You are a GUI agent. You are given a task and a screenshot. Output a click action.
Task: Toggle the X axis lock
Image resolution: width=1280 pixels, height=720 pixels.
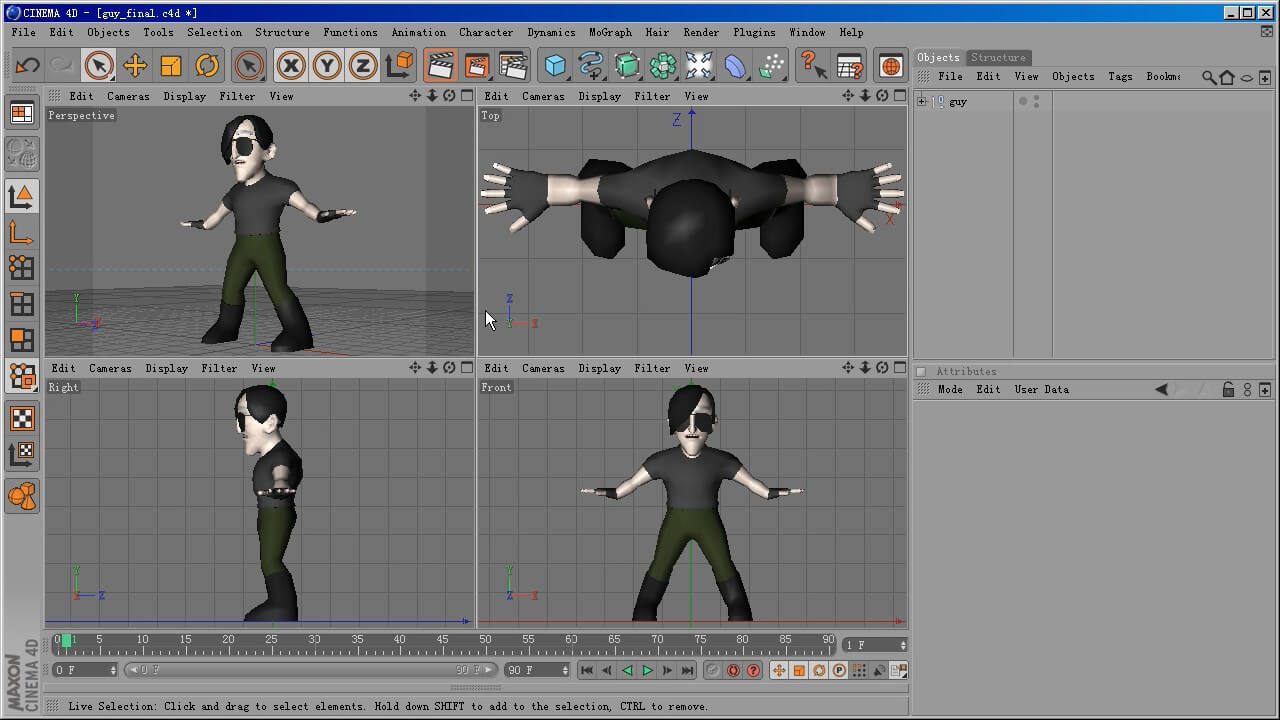[290, 64]
